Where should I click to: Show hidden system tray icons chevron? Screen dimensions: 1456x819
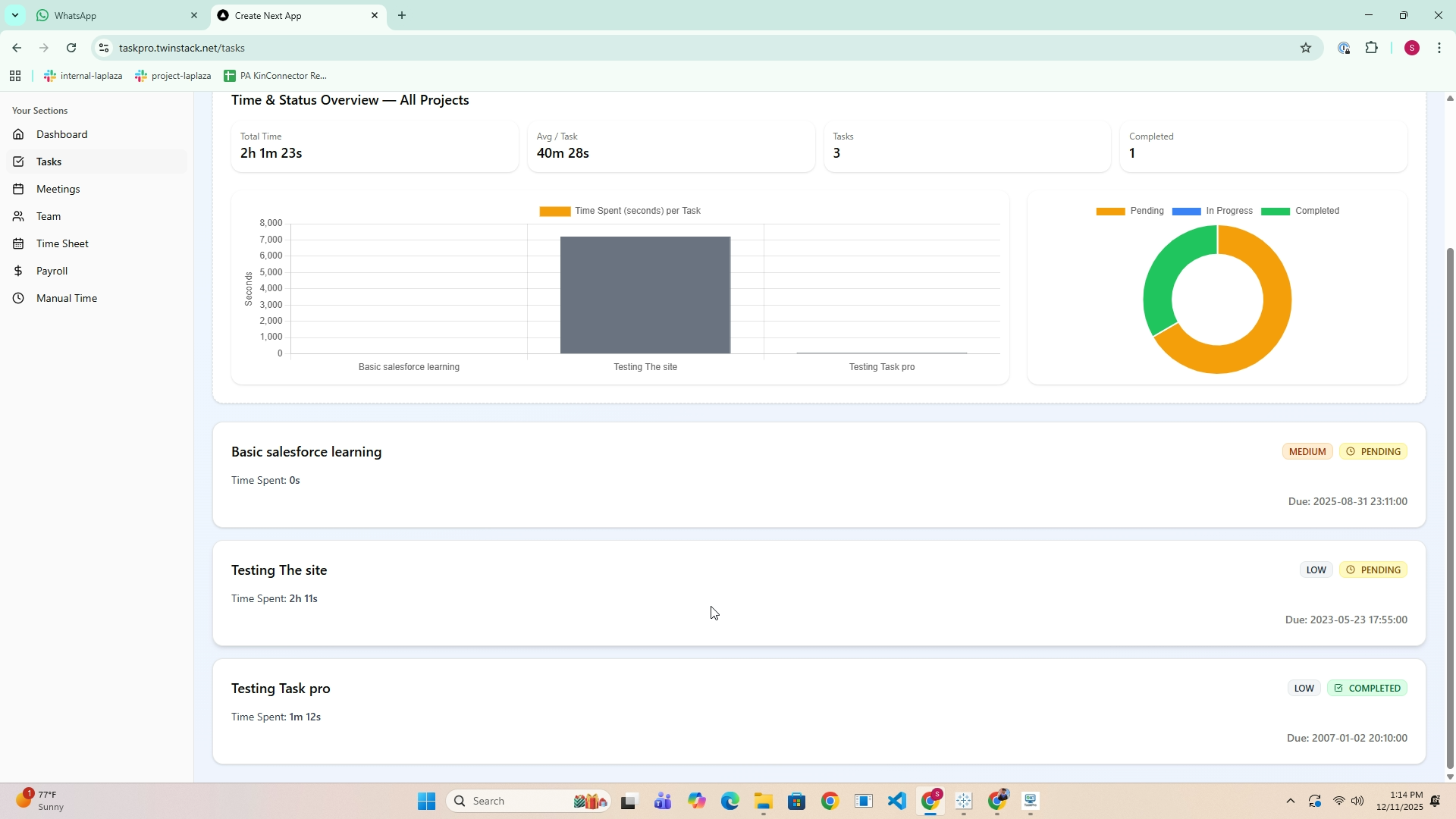point(1291,802)
